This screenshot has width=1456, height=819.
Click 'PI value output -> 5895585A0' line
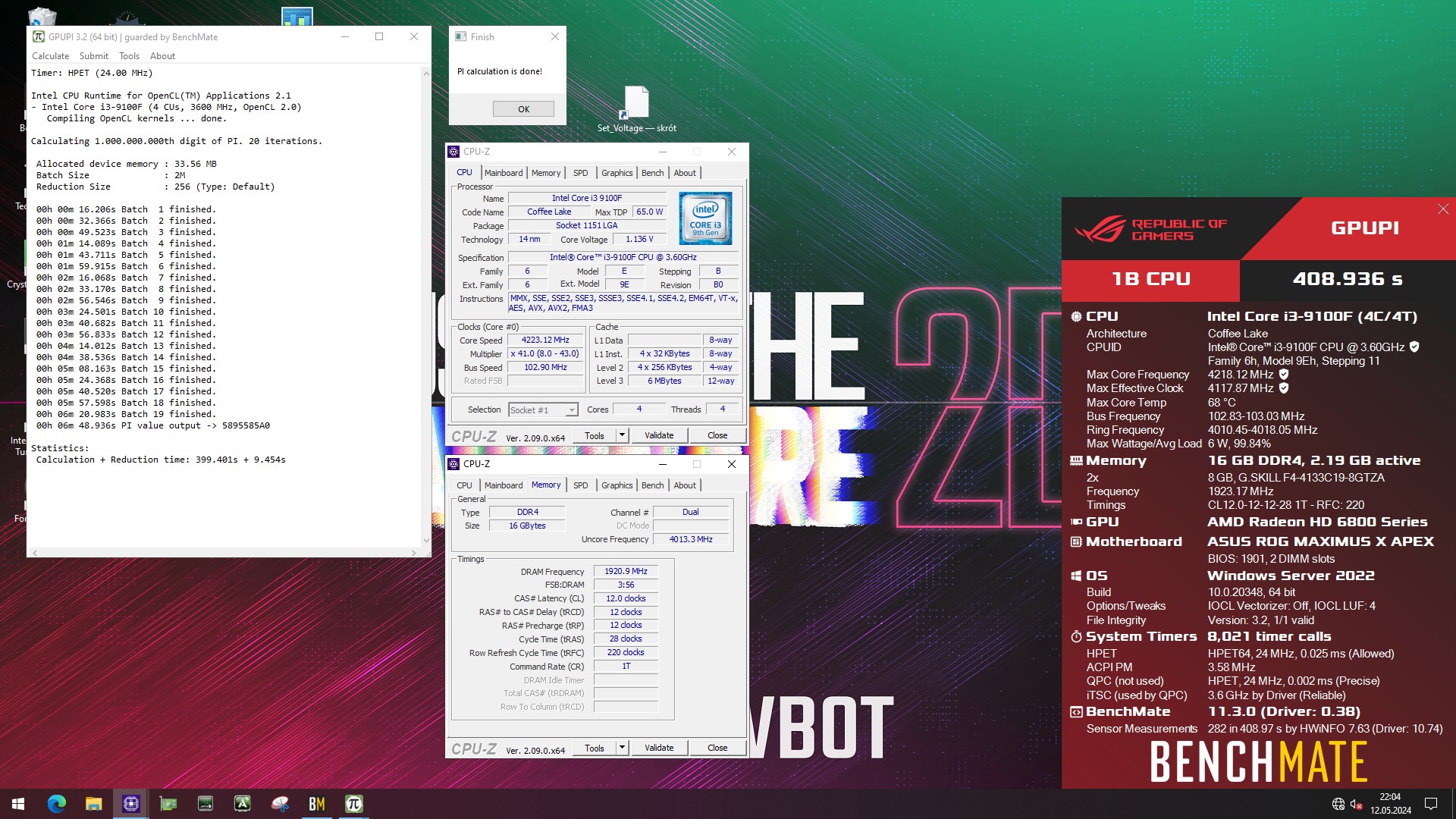click(x=196, y=425)
